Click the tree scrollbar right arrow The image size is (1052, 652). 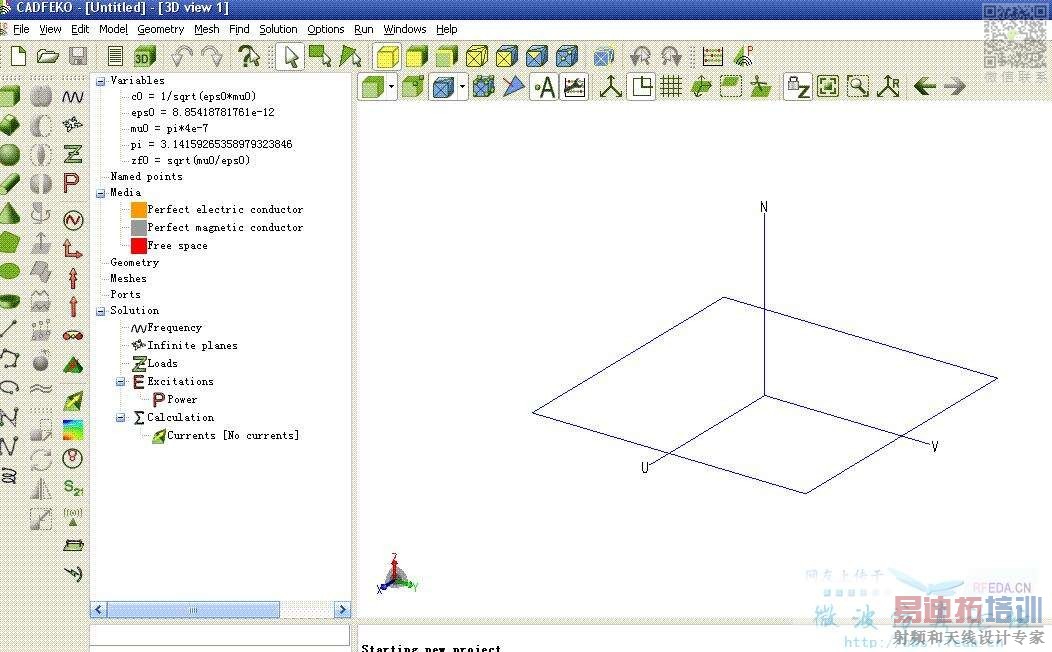pos(342,610)
